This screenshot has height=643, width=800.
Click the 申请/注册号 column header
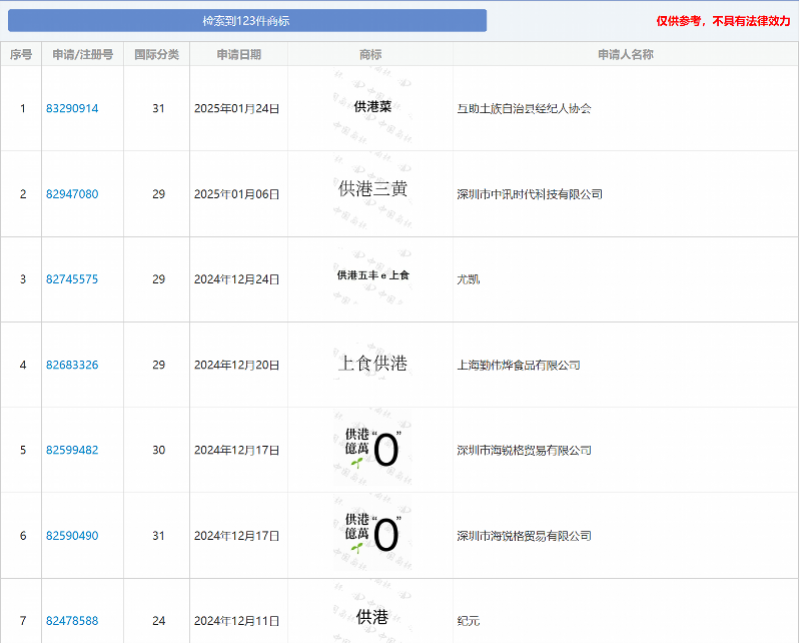pyautogui.click(x=83, y=54)
